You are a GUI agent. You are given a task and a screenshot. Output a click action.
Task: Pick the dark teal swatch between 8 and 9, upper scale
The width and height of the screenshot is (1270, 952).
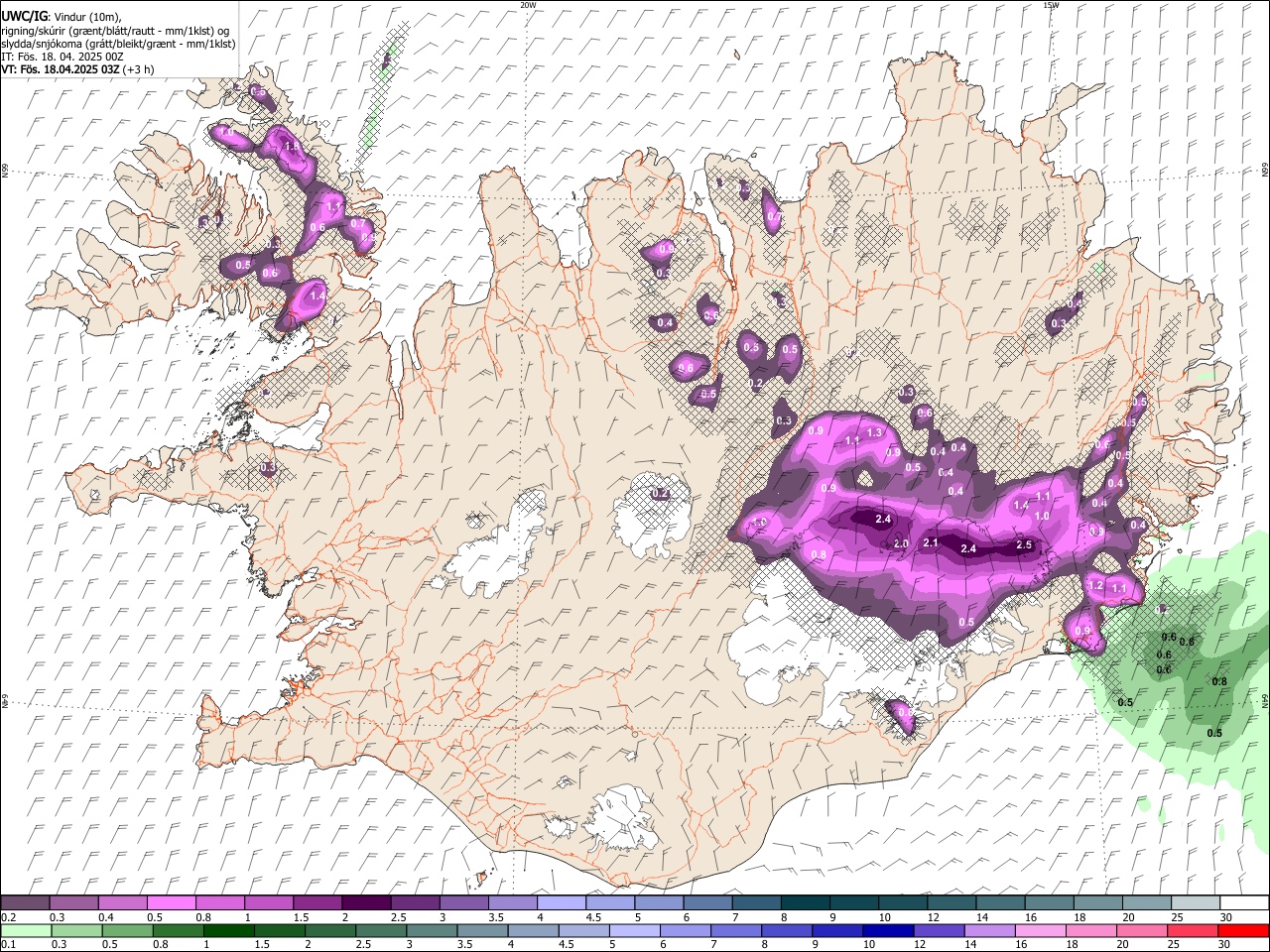[804, 903]
